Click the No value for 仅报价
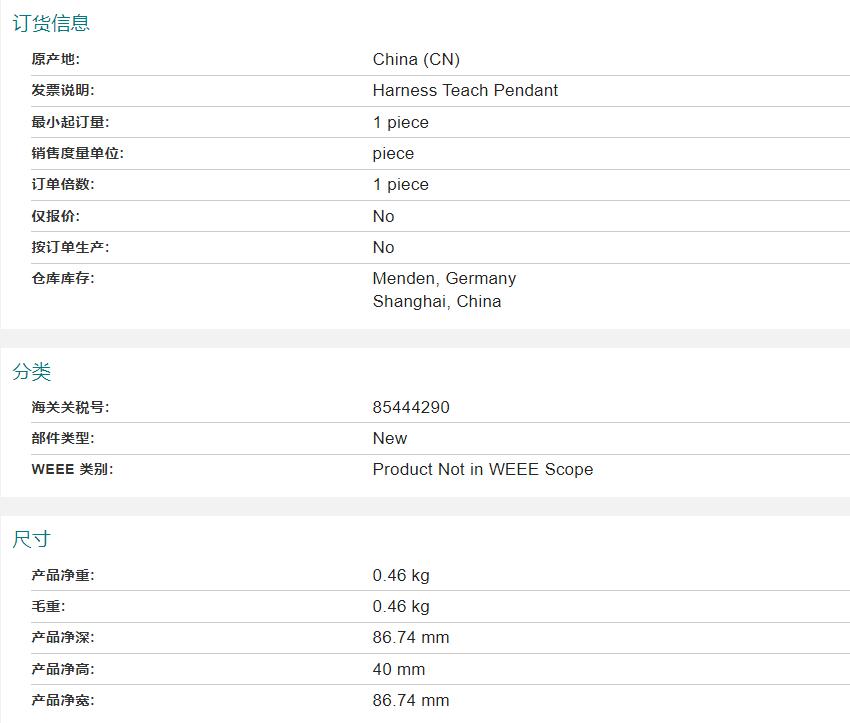Screen dimensions: 850x723 click(x=383, y=216)
